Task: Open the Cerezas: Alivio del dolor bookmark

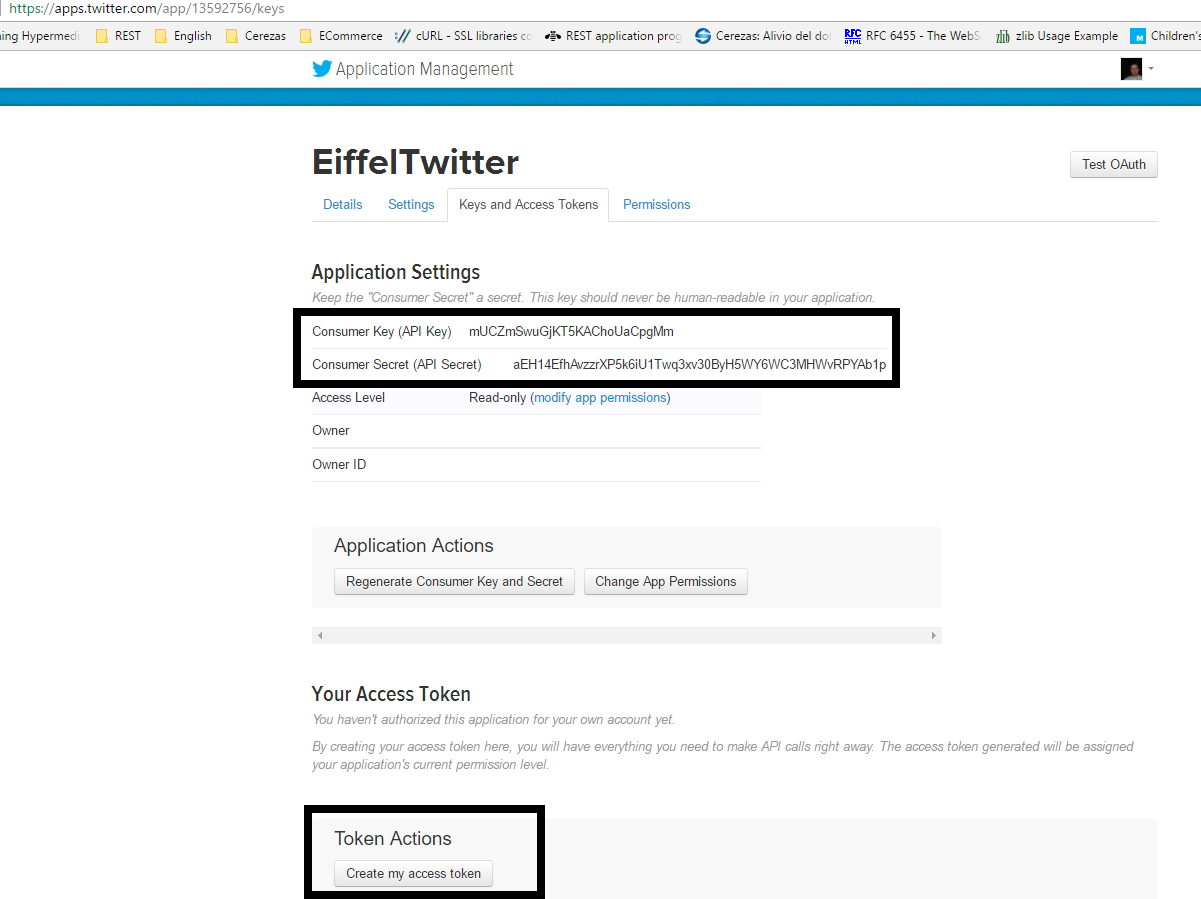Action: click(763, 36)
